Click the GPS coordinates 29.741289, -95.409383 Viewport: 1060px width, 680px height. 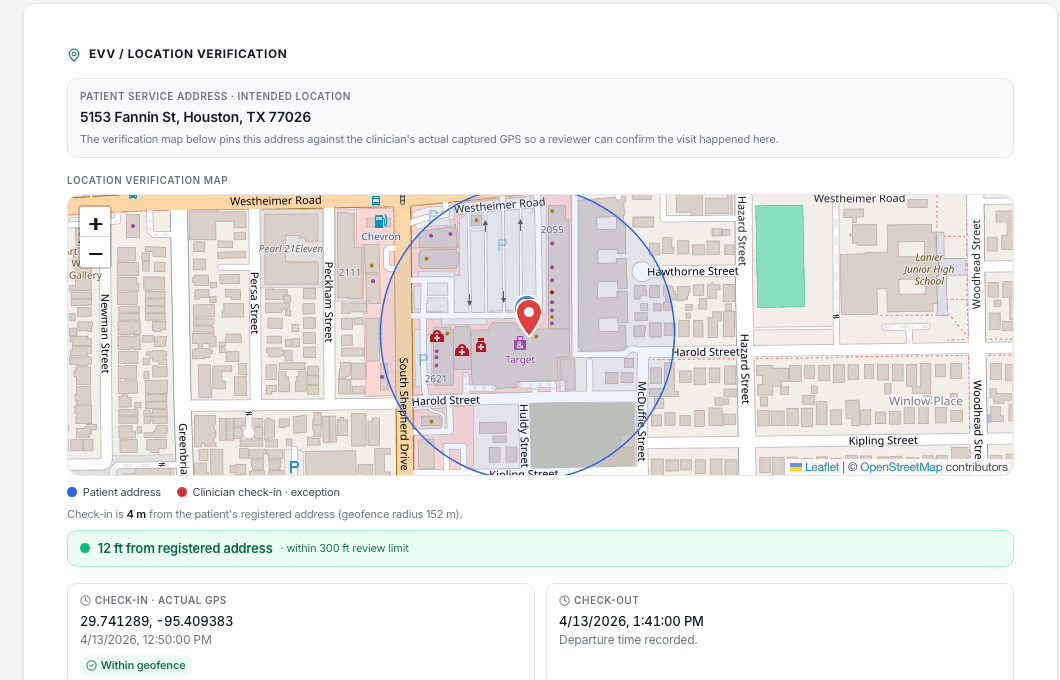pos(156,621)
